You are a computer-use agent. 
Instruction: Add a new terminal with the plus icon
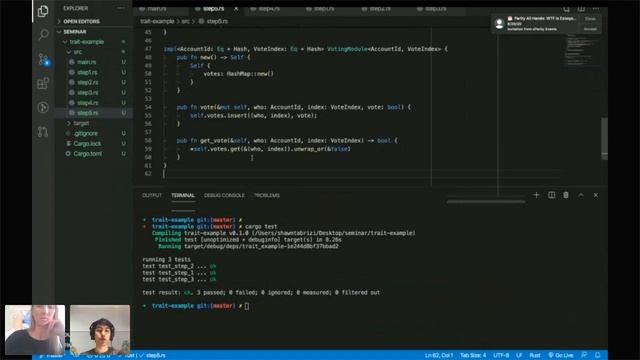tap(536, 195)
